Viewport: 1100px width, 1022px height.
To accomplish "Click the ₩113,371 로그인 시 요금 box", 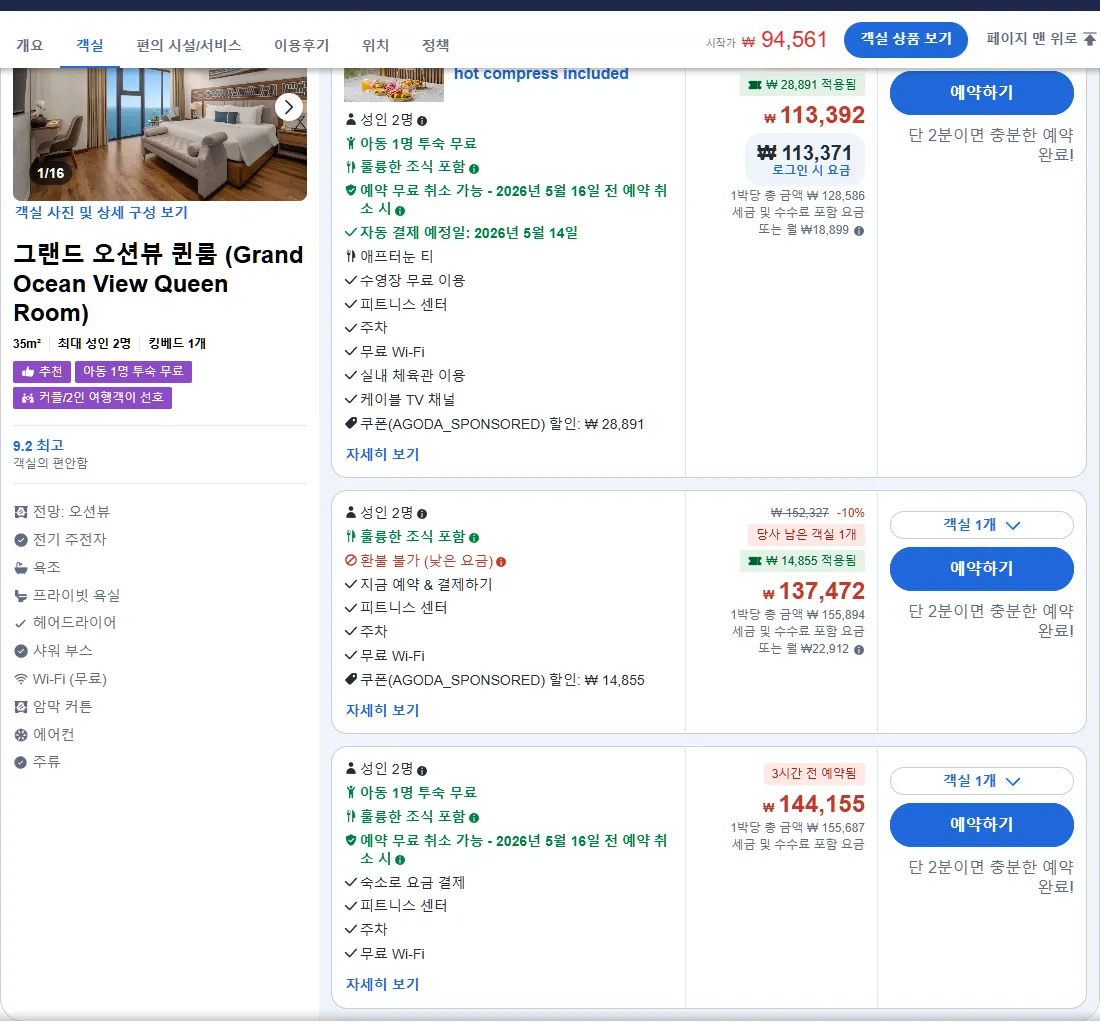I will (805, 160).
